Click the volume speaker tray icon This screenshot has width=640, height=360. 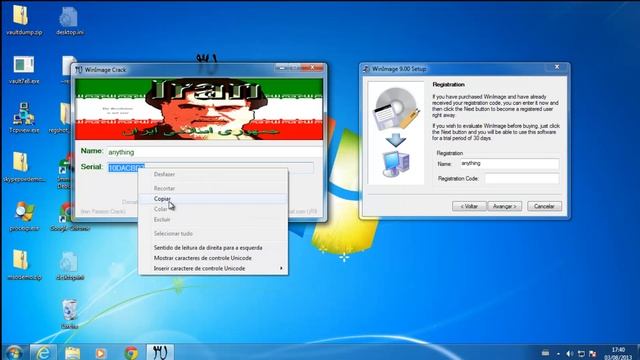569,353
